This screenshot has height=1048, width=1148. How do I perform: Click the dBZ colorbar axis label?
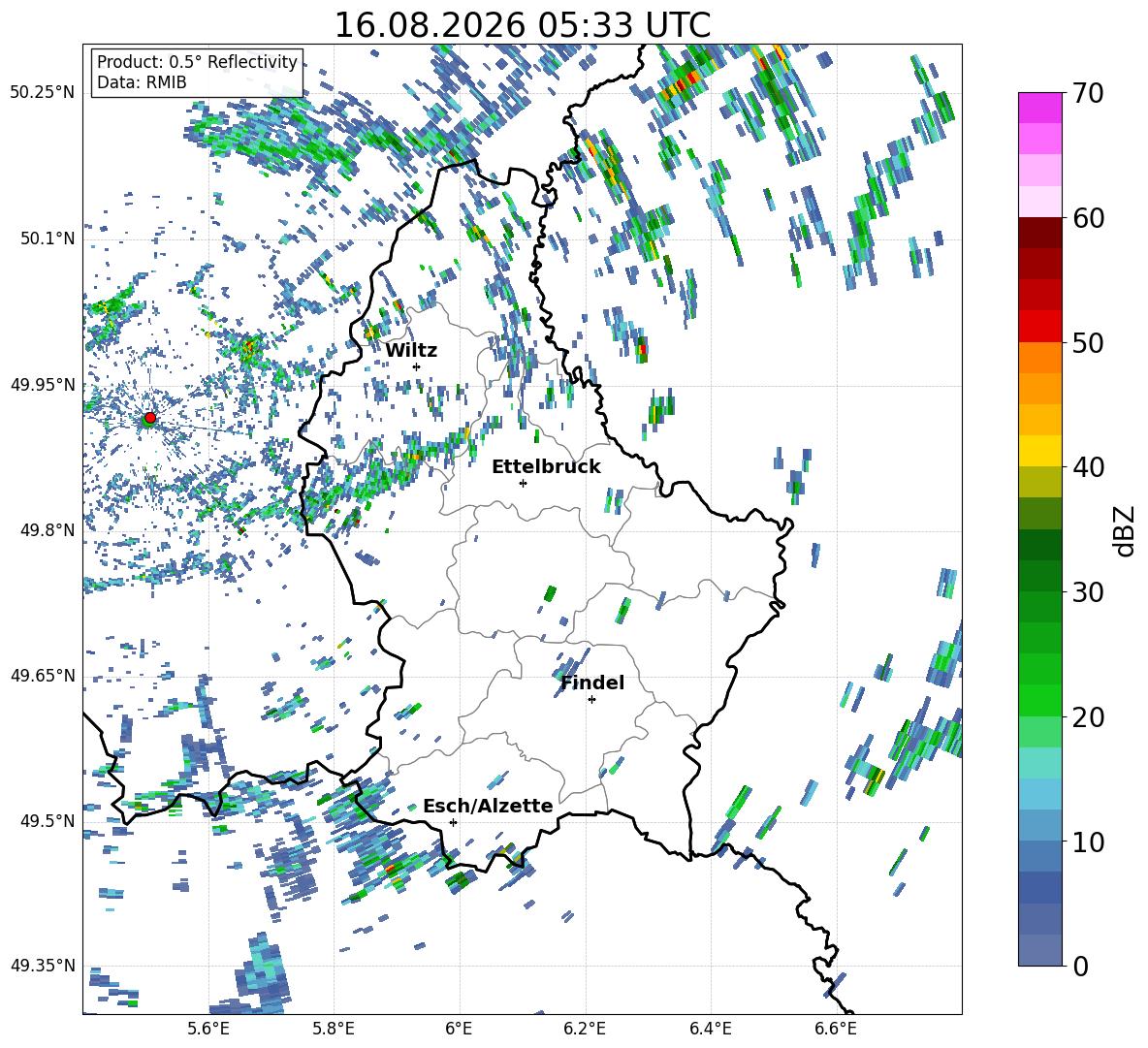[1126, 530]
